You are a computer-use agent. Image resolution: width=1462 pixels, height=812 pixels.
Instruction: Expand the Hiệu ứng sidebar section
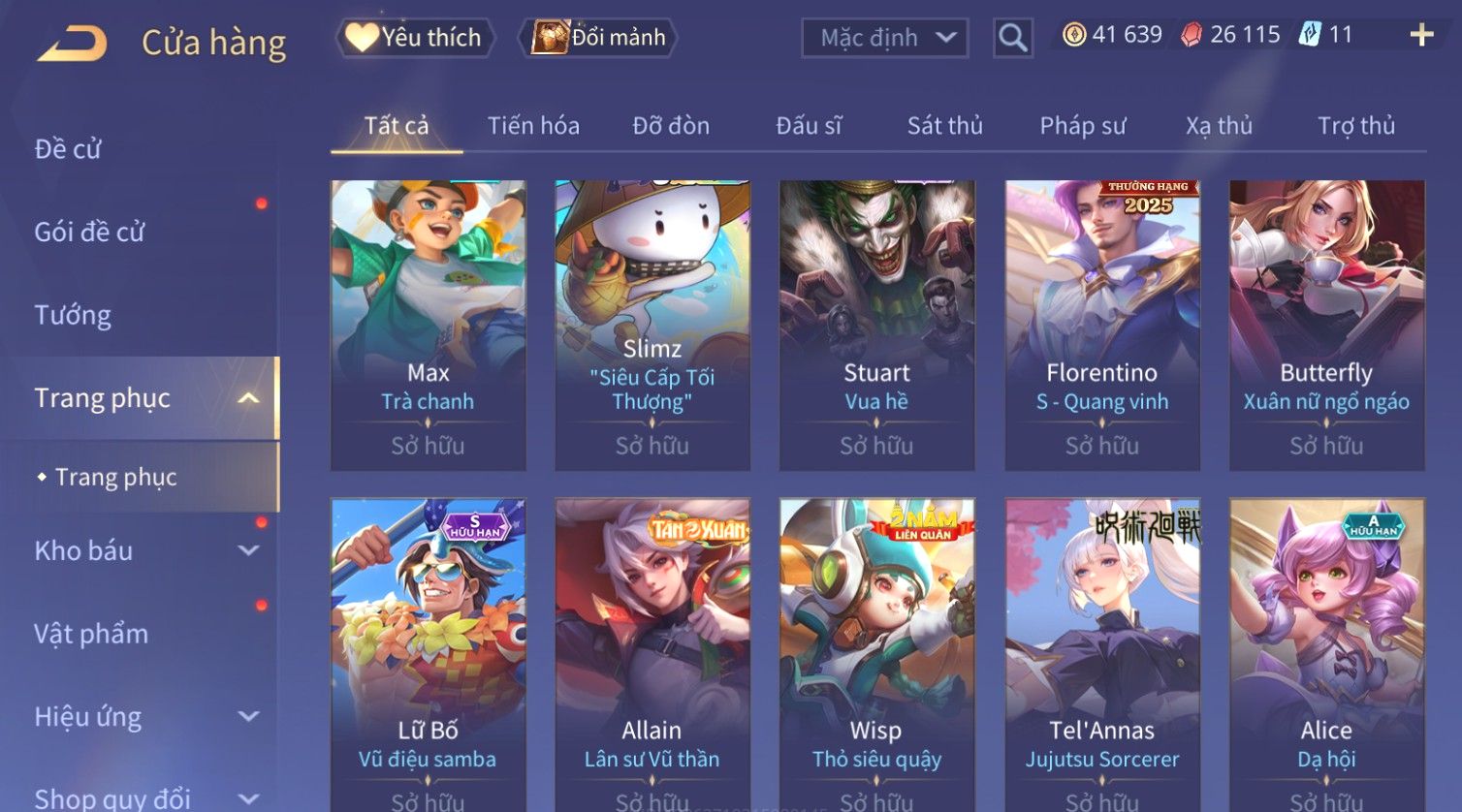249,716
